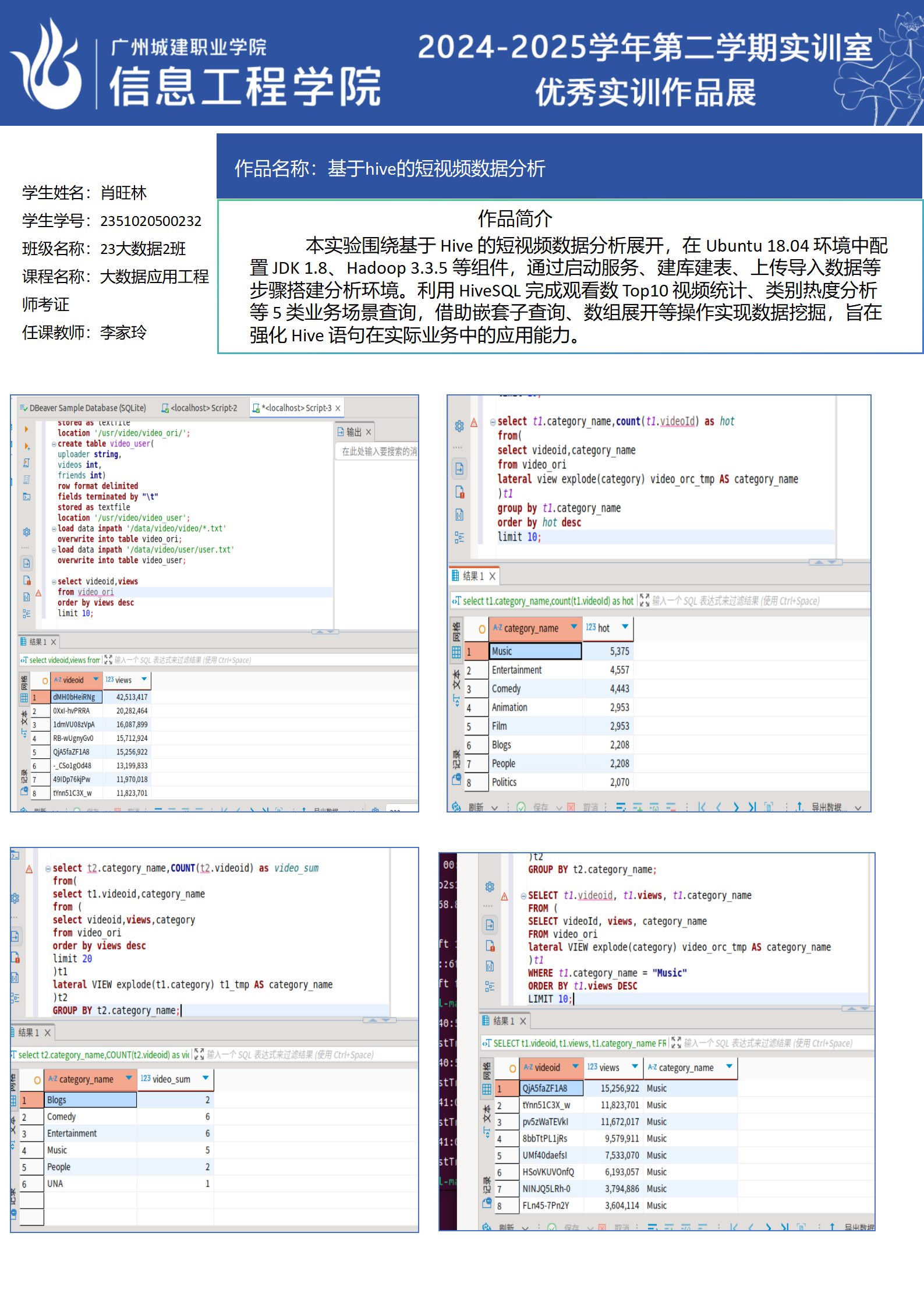Open the hot column filter dropdown
924x1307 pixels.
[625, 627]
